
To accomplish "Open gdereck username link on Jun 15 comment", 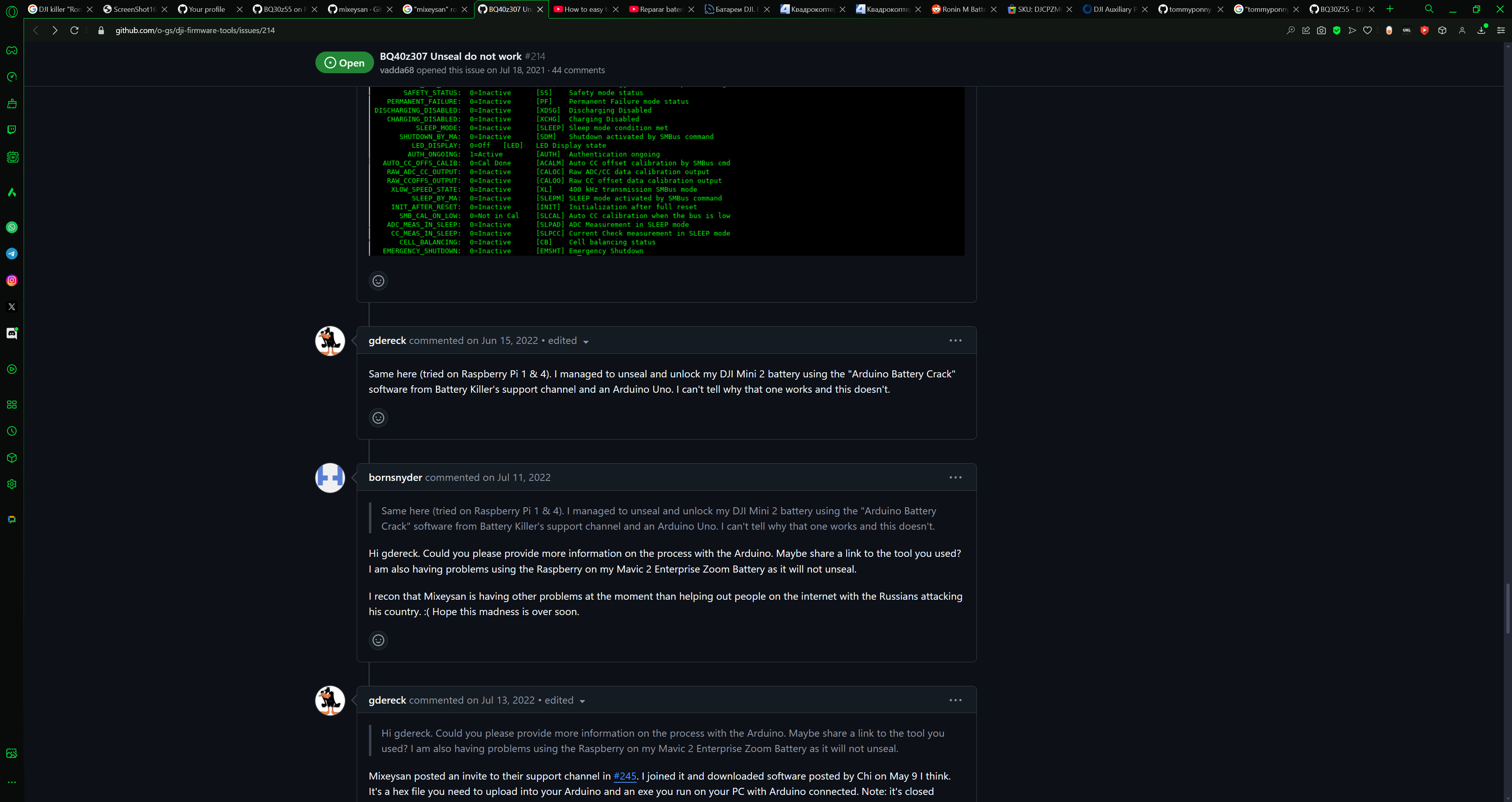I will 387,341.
